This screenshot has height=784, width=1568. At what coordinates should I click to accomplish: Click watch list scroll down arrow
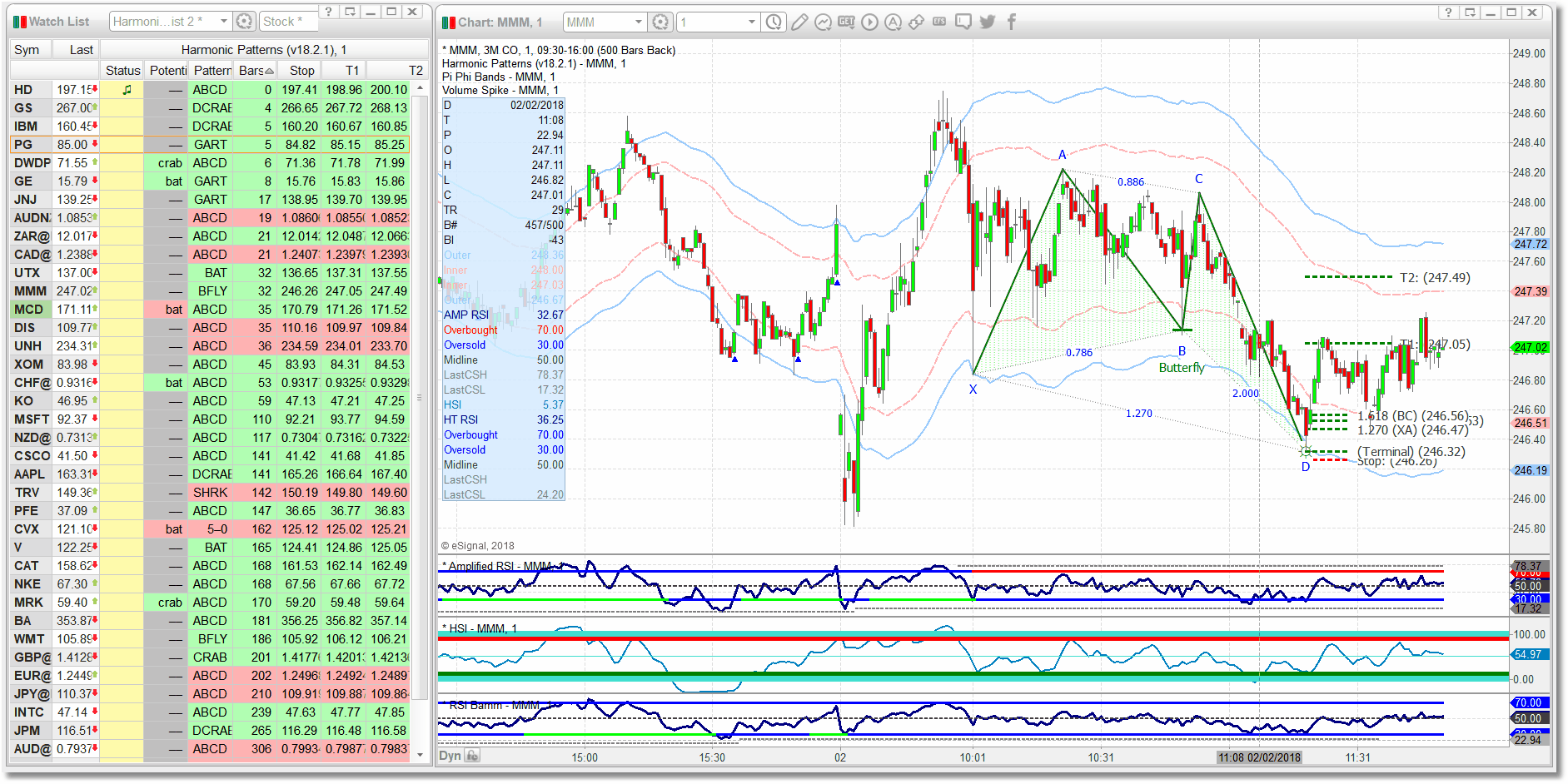click(421, 755)
